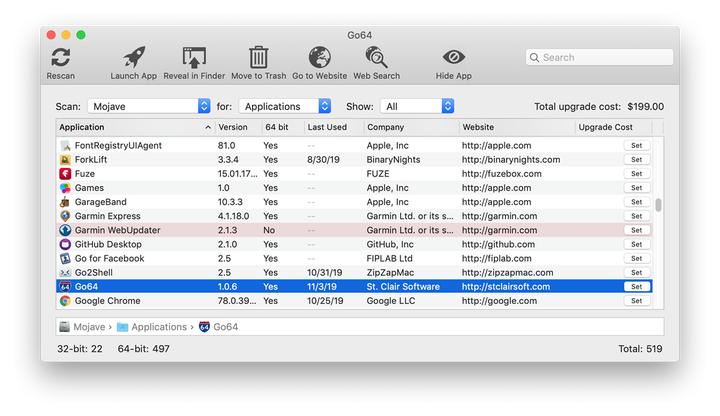Click Set button for Go2Shell
Screen dimensions: 720x416
point(636,273)
